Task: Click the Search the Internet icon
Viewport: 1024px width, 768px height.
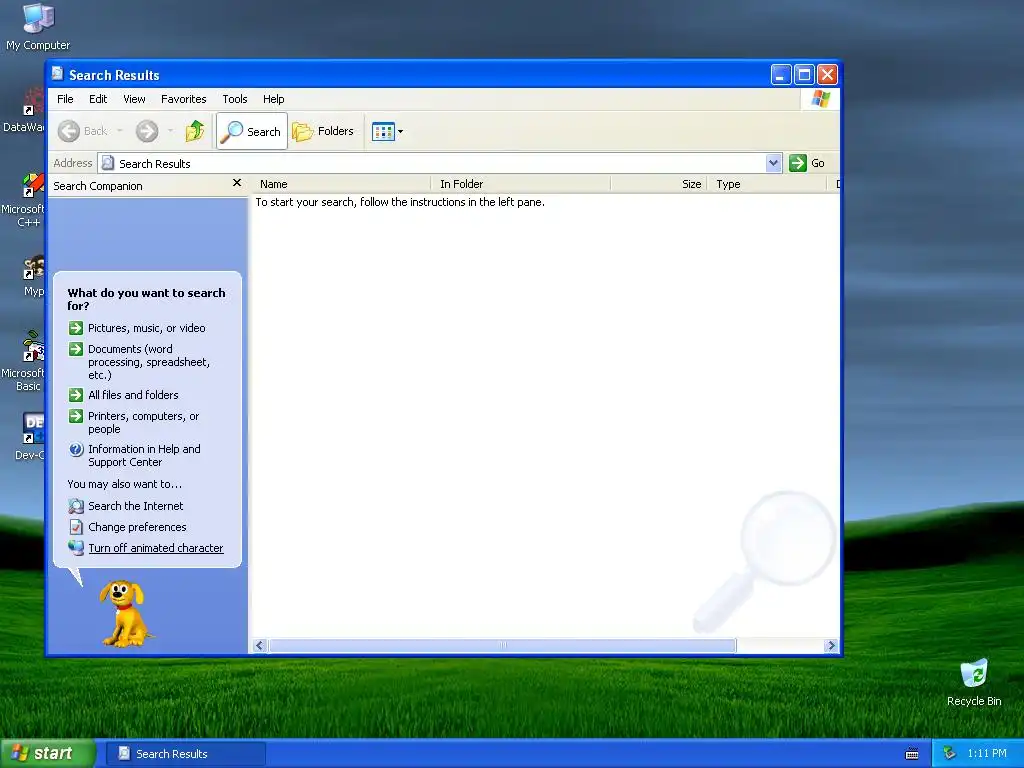Action: (76, 506)
